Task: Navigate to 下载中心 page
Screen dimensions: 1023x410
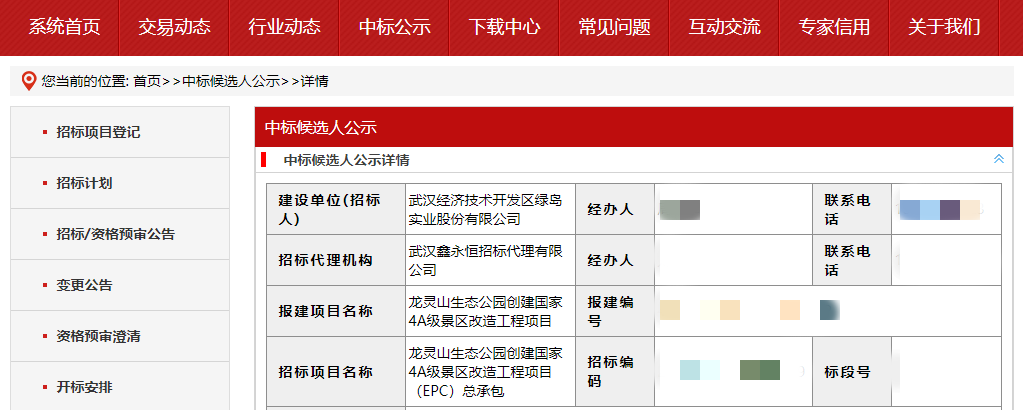Action: point(504,27)
